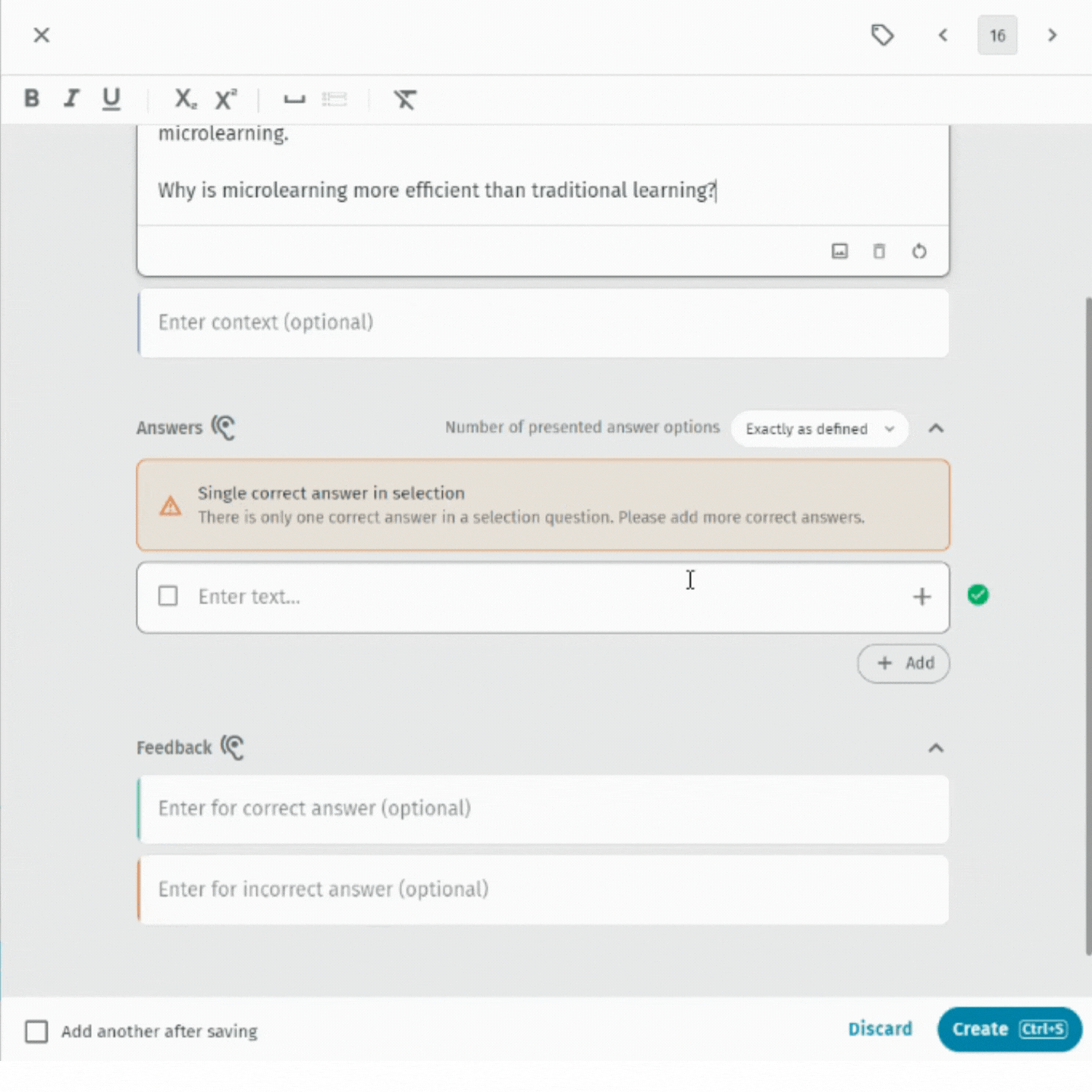Go to next question

[x=1052, y=36]
